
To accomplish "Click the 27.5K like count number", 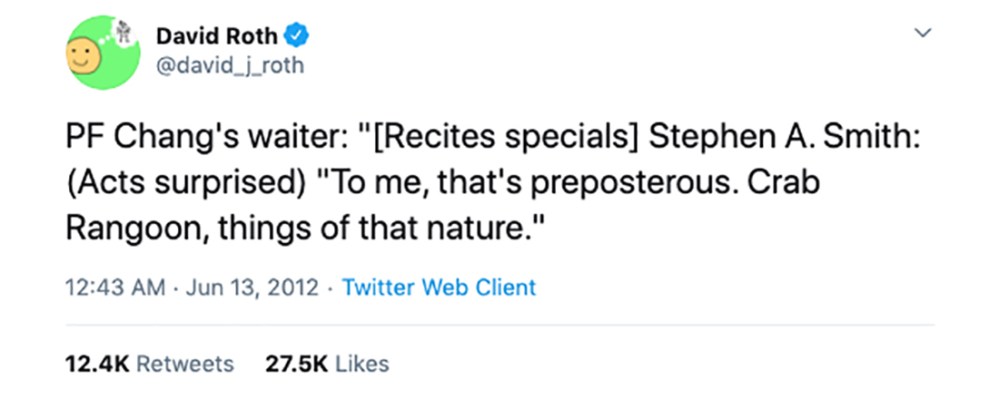I will tap(296, 365).
